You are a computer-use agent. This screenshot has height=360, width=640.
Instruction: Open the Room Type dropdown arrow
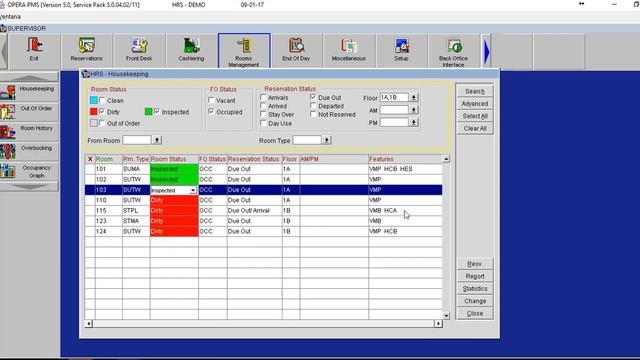327,140
